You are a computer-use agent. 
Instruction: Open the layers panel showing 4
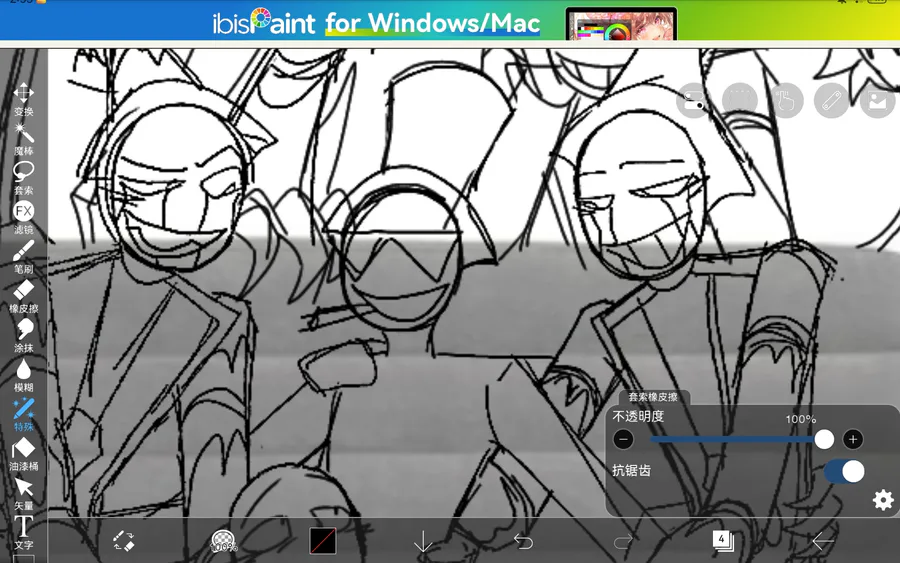pos(723,541)
